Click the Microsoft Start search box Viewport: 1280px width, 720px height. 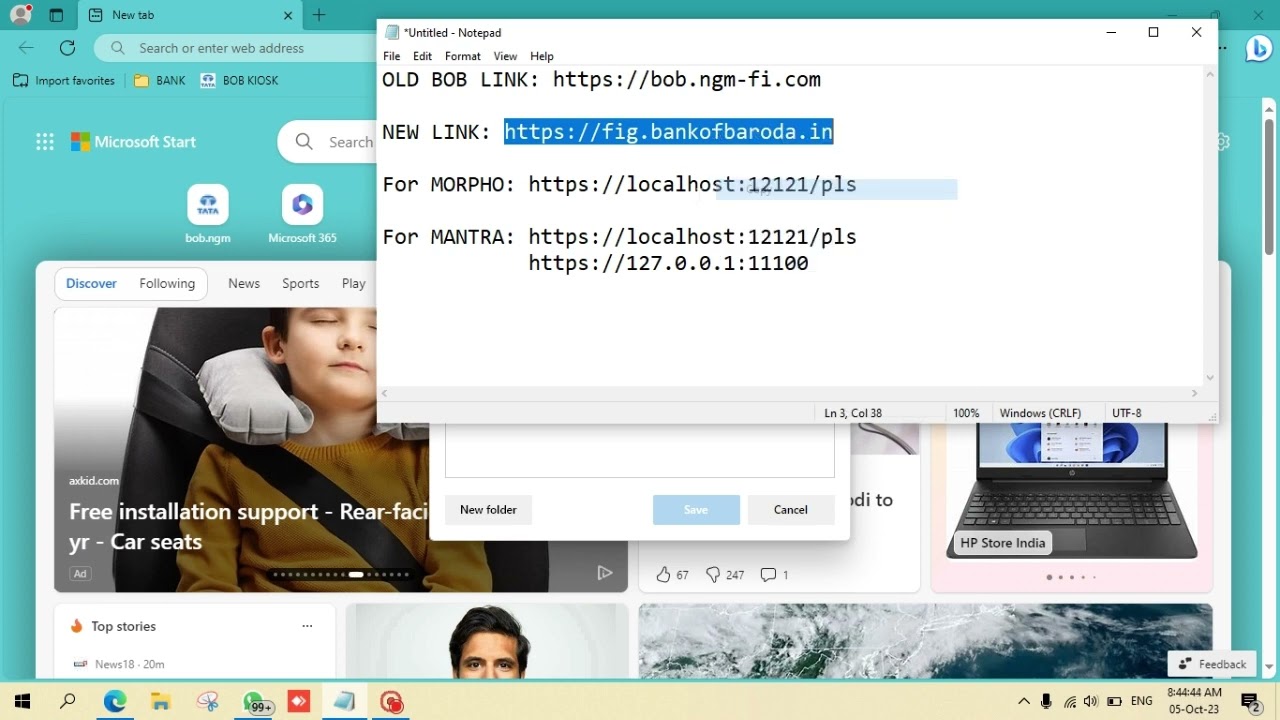327,142
